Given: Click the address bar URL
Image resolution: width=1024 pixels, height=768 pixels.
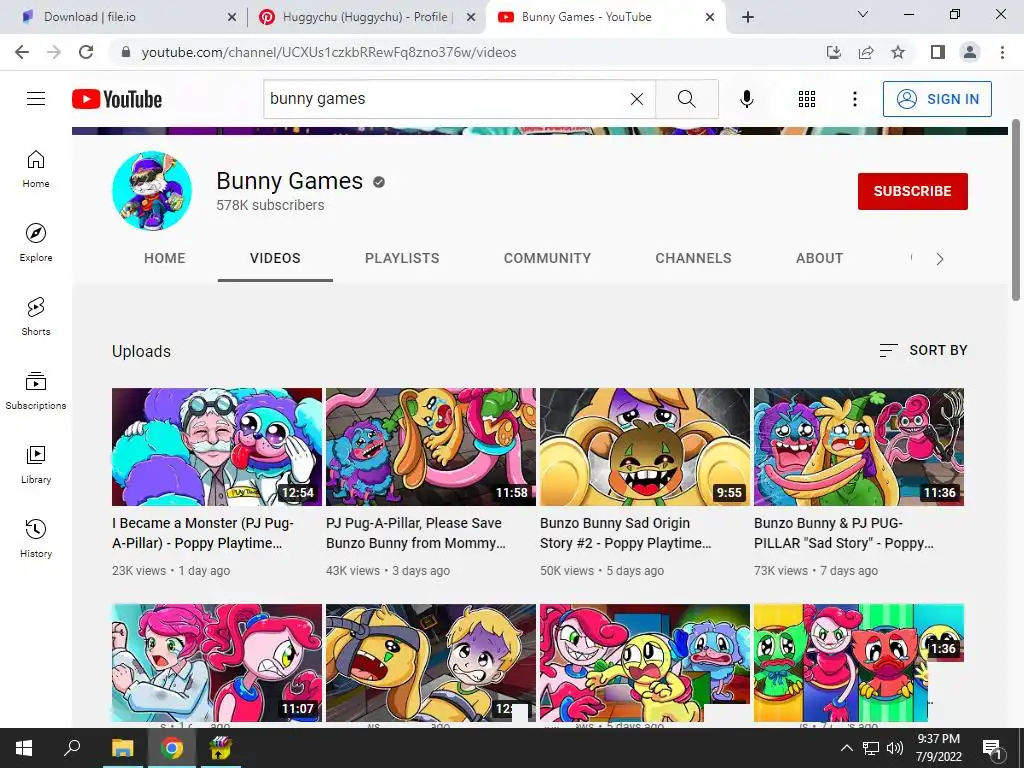Looking at the screenshot, I should (x=328, y=52).
